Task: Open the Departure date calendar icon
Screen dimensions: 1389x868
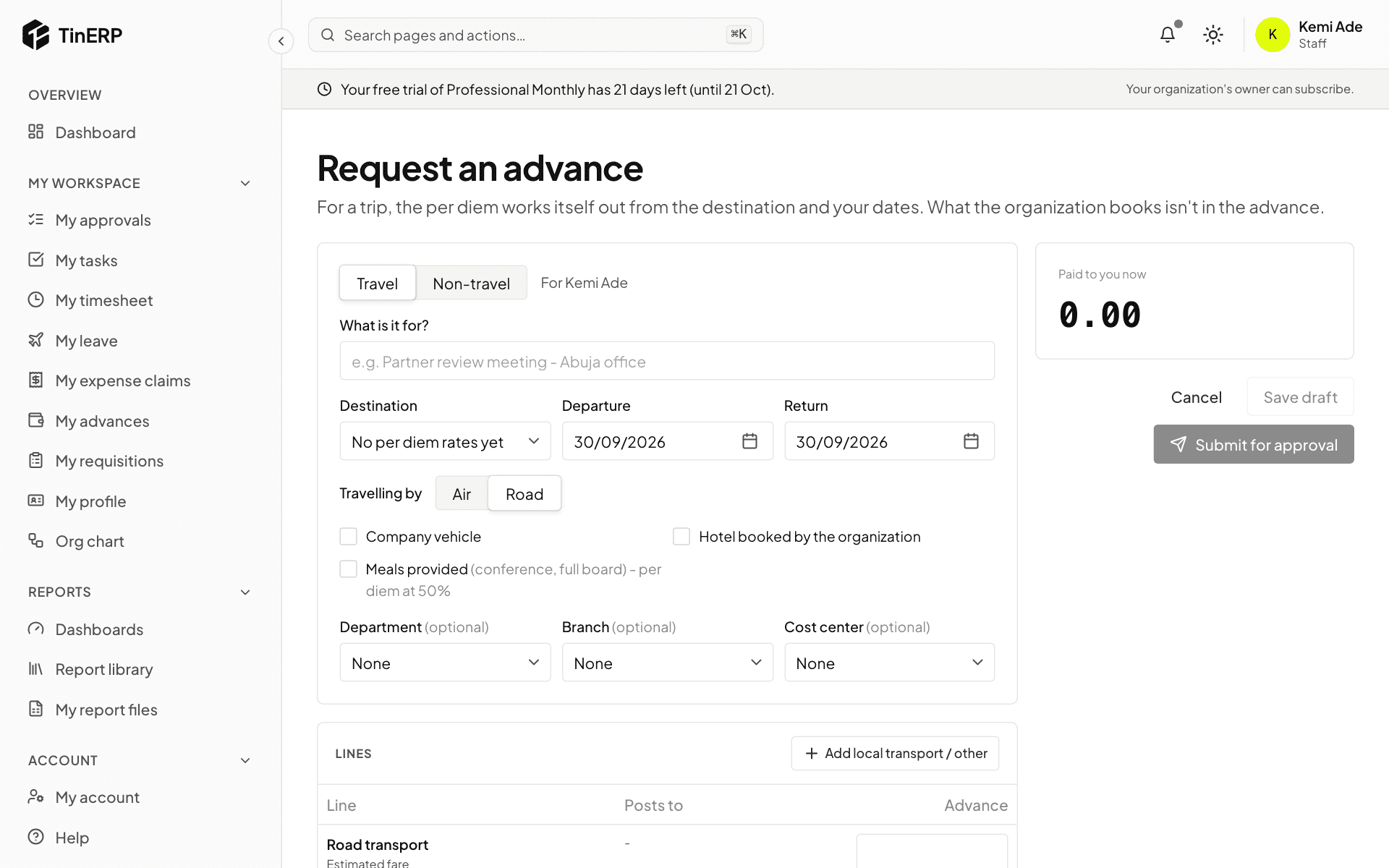Action: pyautogui.click(x=749, y=441)
